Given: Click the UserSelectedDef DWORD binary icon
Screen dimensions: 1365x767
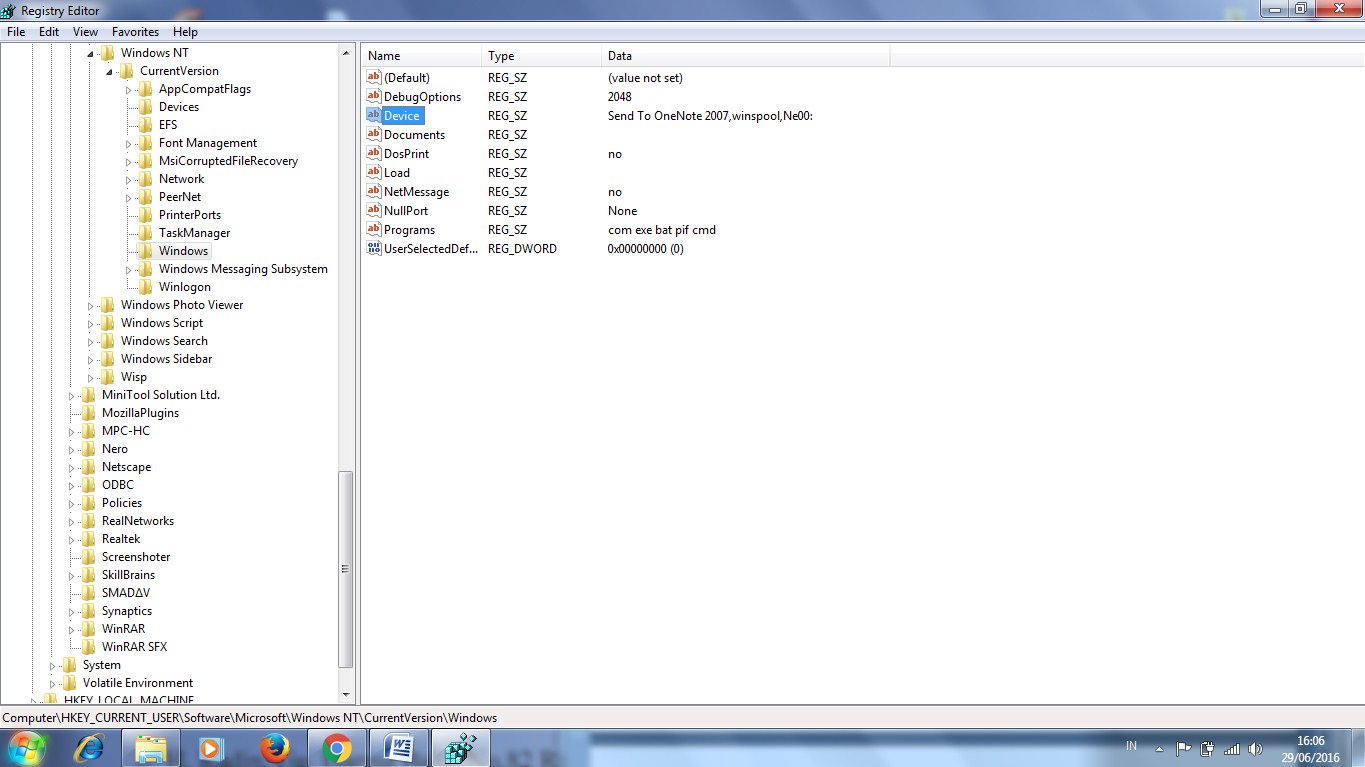Looking at the screenshot, I should [374, 249].
